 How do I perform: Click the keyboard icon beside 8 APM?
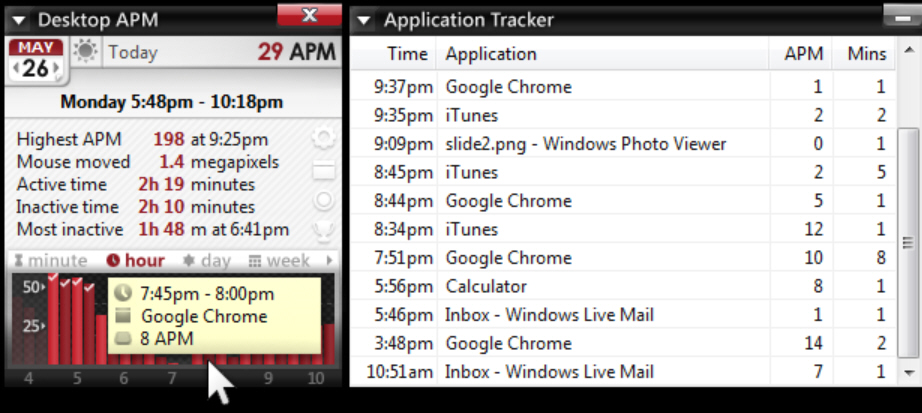tap(122, 338)
